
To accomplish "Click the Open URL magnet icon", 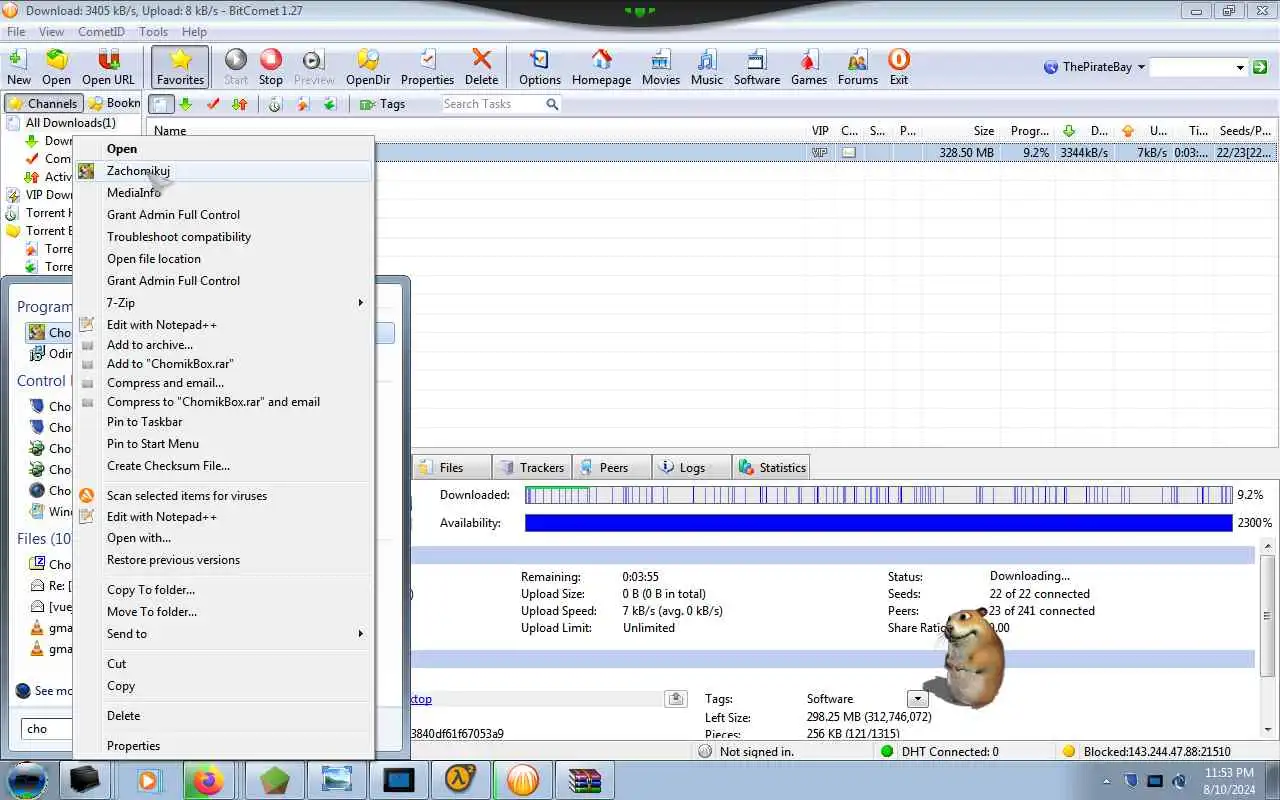I will click(x=108, y=67).
